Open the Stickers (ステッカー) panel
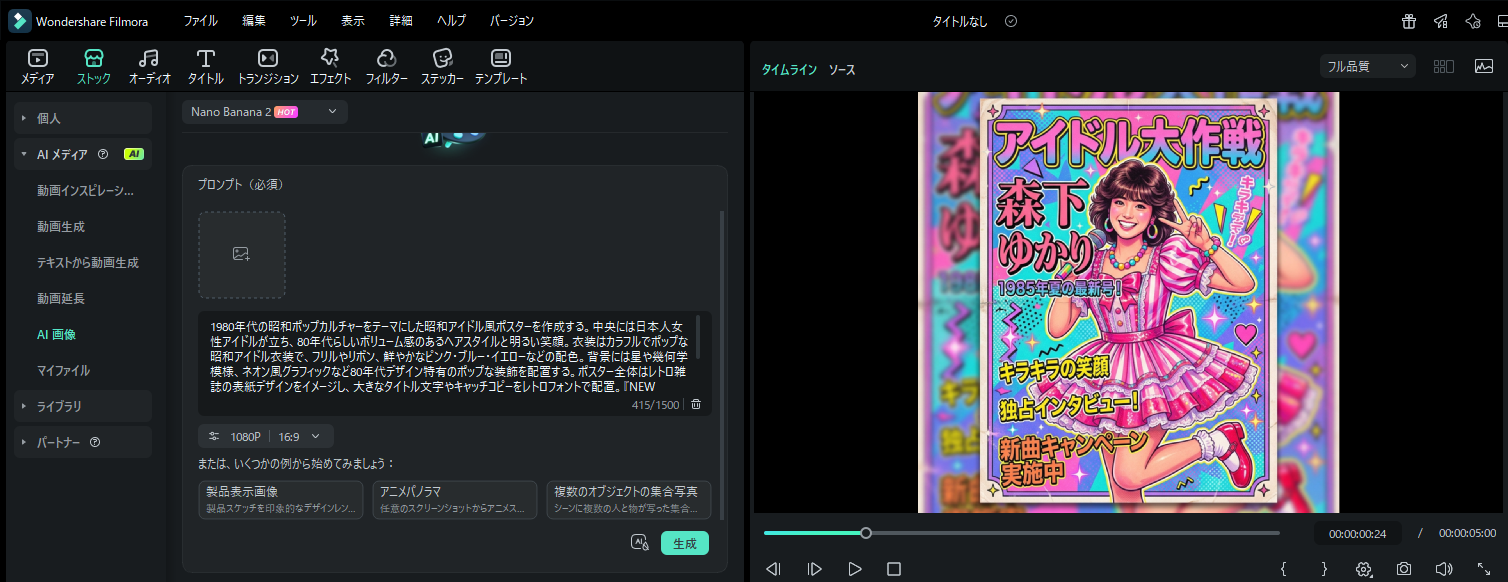1508x582 pixels. pos(442,66)
